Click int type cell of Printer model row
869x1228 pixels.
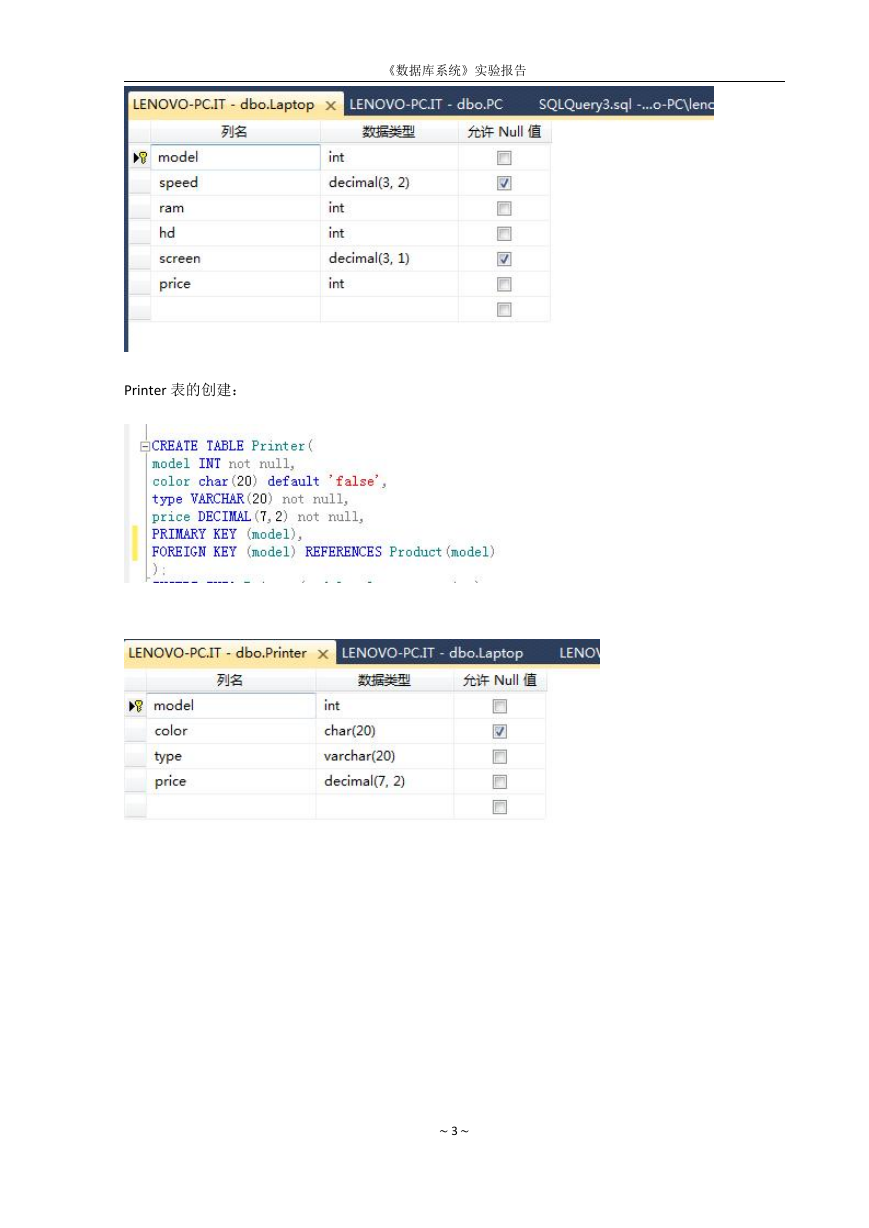click(x=385, y=705)
